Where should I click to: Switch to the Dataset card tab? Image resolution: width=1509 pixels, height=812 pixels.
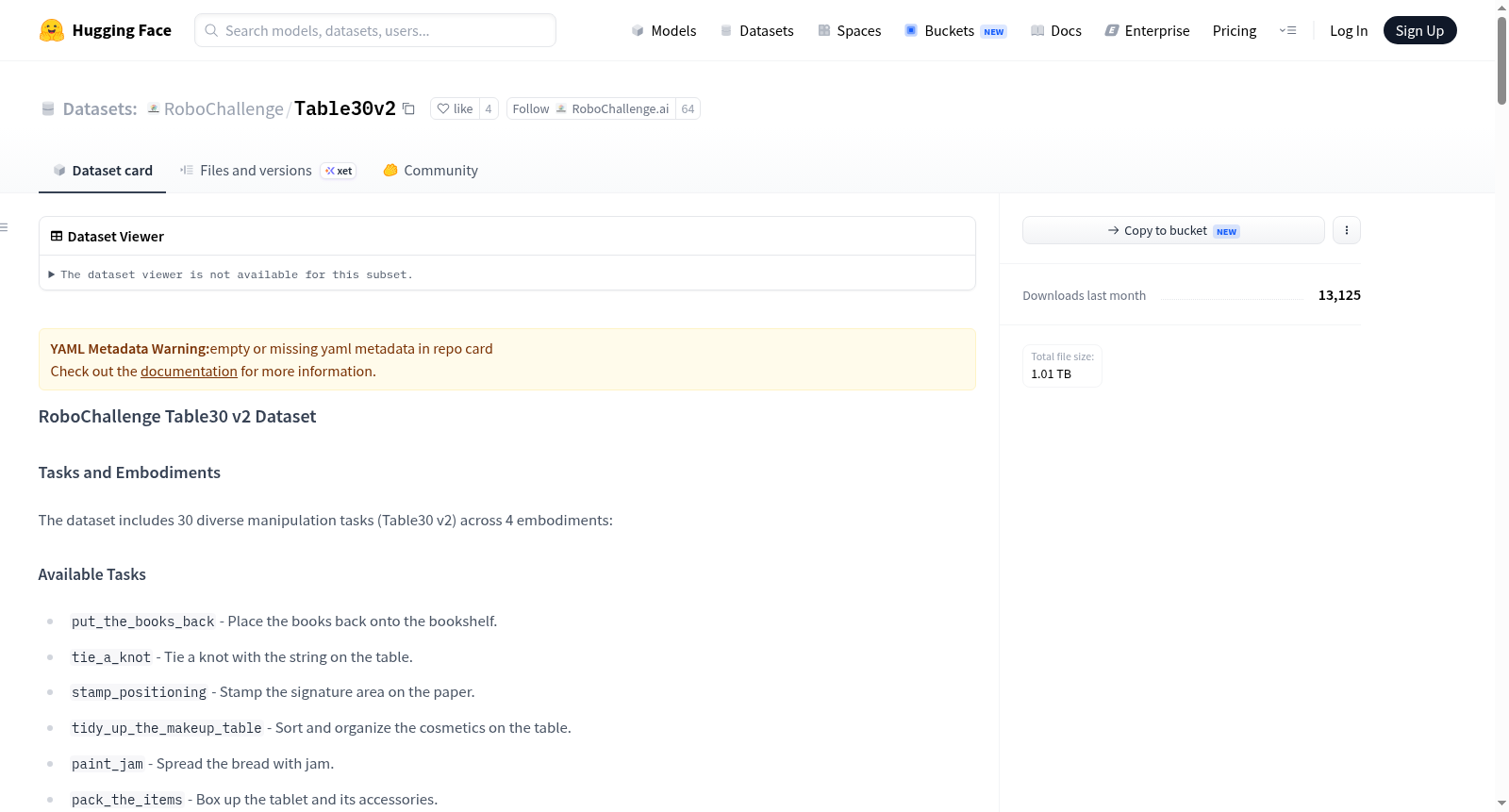tap(102, 171)
